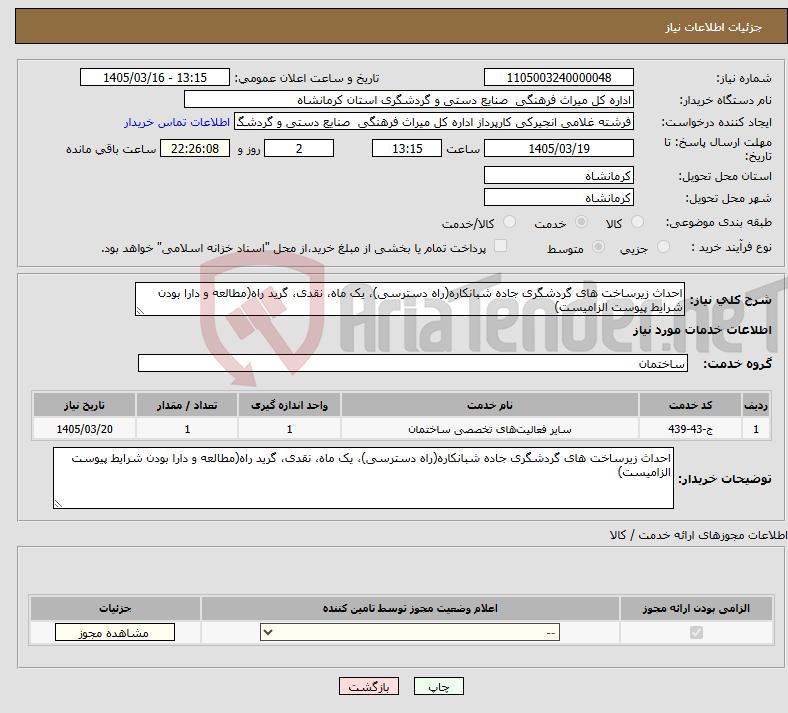
Task: Click the شماره نیاز field 1105003240000048
Action: (559, 77)
